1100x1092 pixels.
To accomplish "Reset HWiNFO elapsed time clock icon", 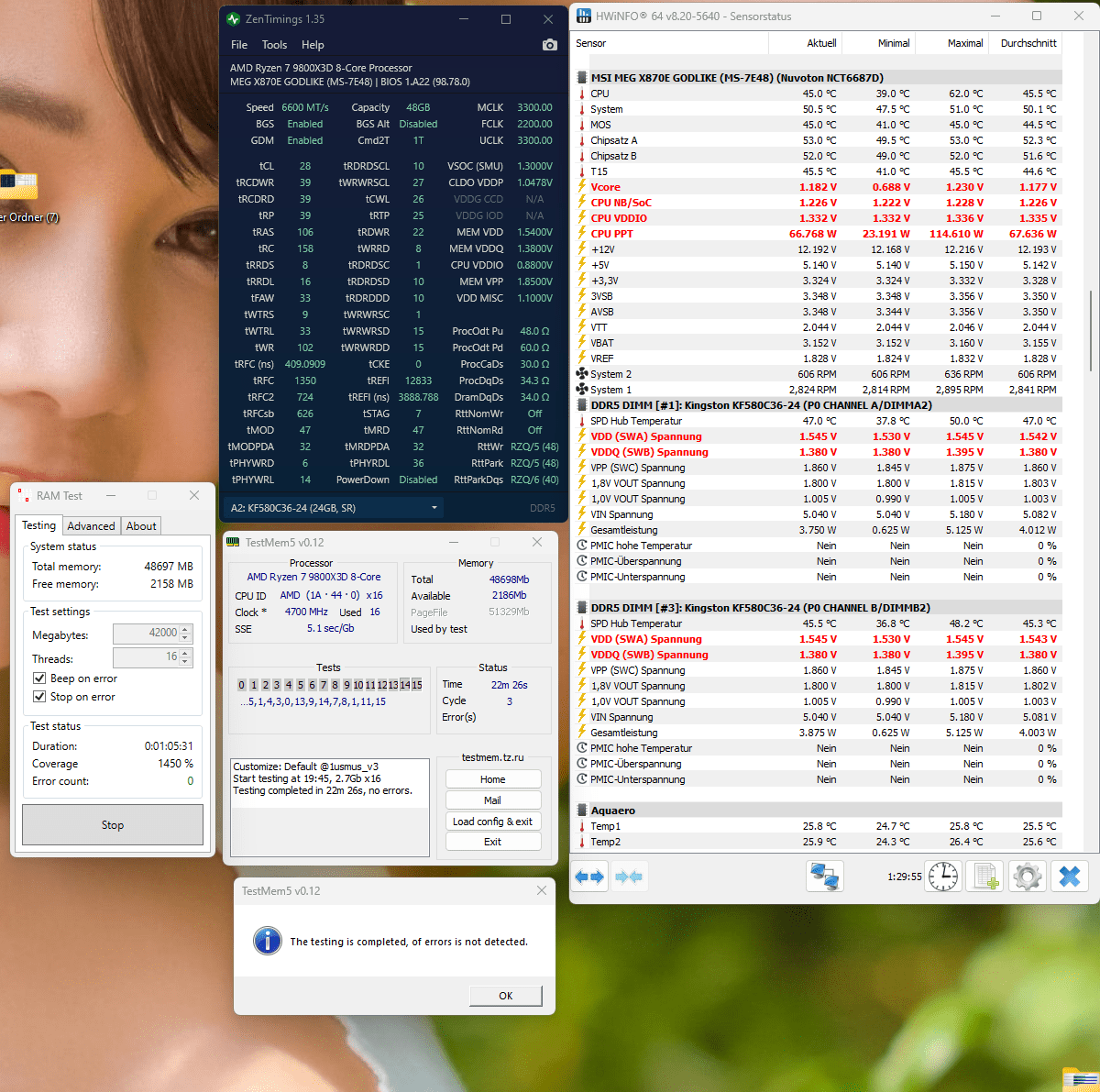I will pos(942,877).
